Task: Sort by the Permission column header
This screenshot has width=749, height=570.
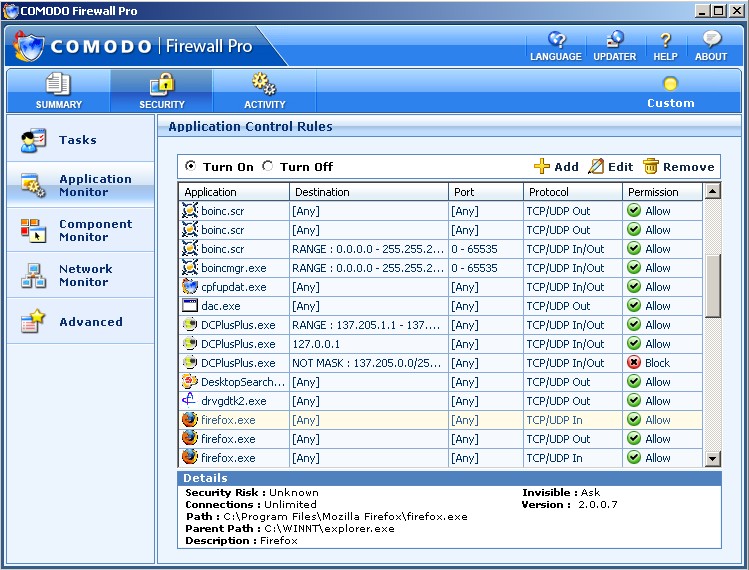Action: tap(662, 192)
